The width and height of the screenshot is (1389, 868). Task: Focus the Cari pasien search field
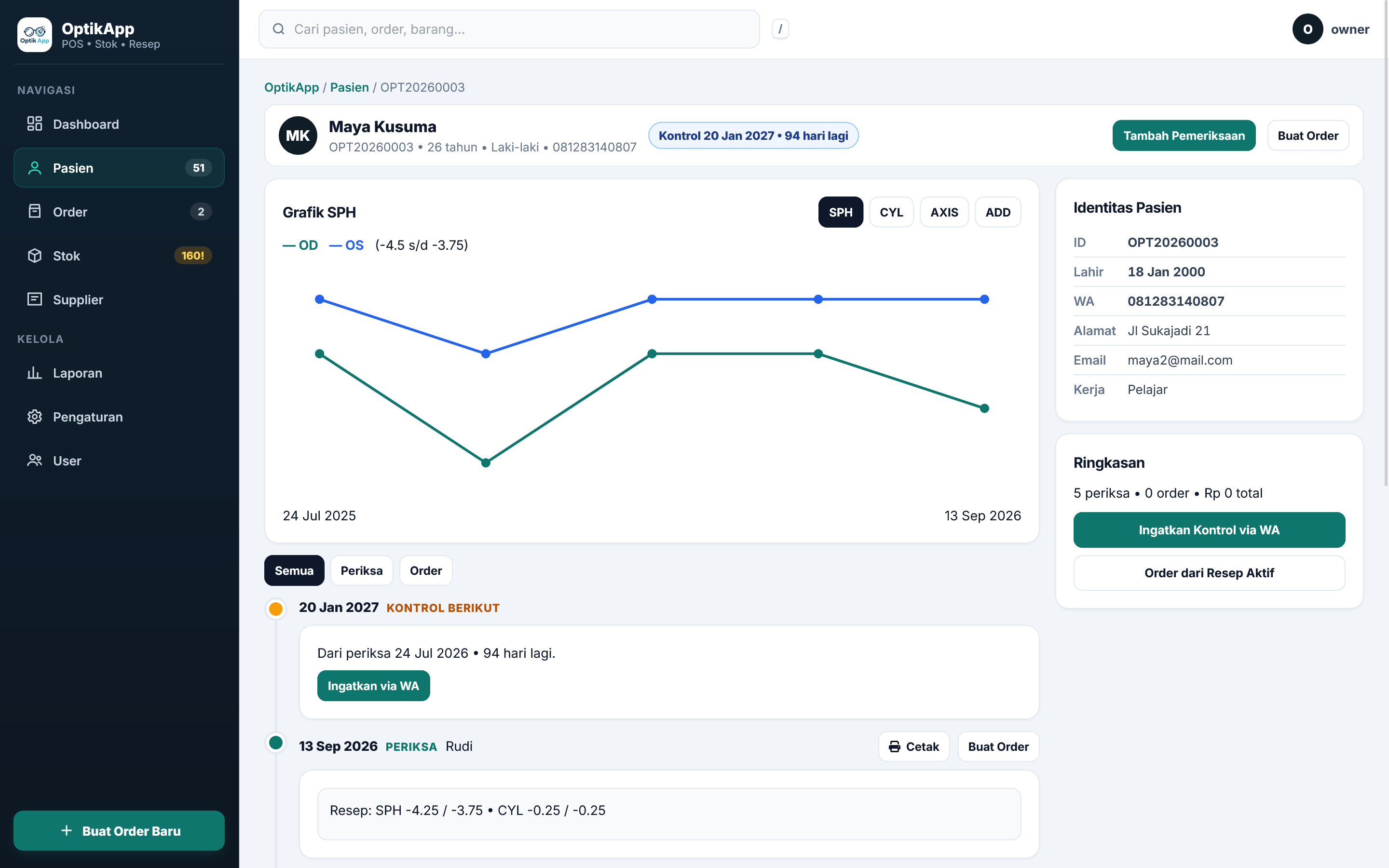point(509,29)
